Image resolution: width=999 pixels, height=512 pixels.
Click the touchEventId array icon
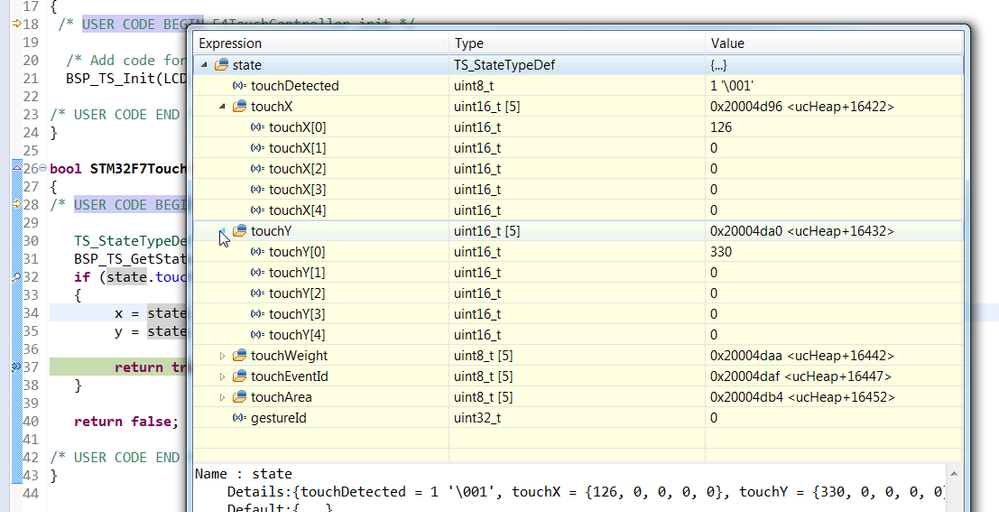tap(240, 376)
